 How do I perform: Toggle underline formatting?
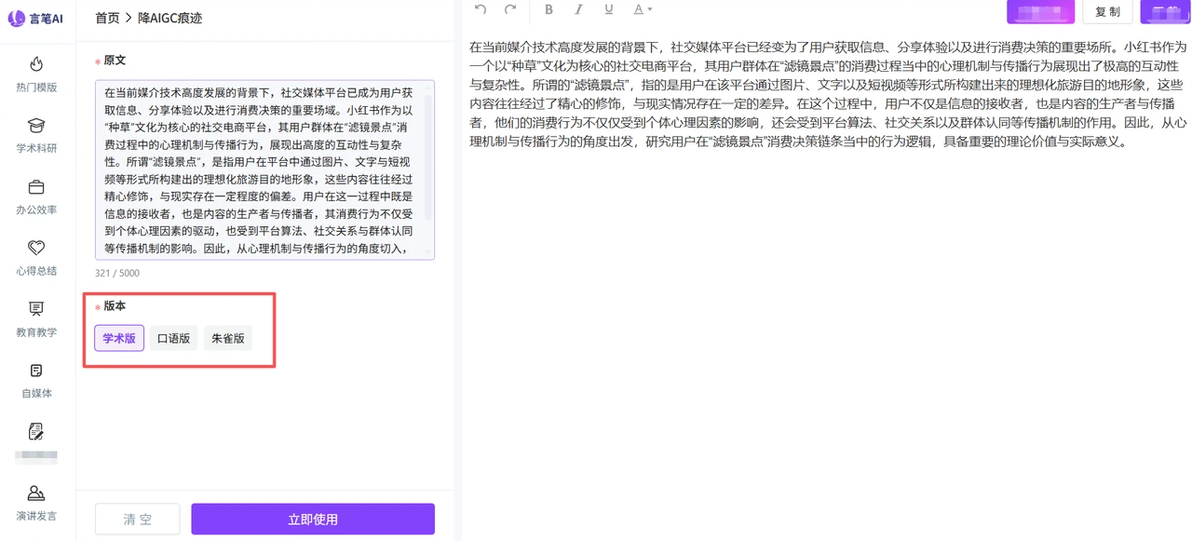click(608, 9)
